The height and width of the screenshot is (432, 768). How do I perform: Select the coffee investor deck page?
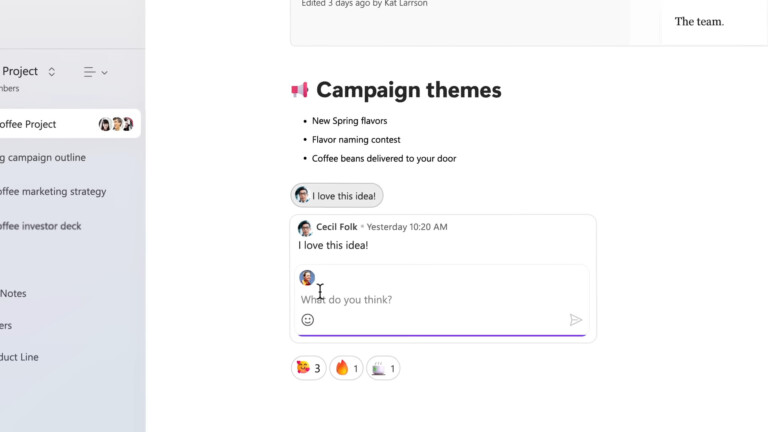click(41, 226)
